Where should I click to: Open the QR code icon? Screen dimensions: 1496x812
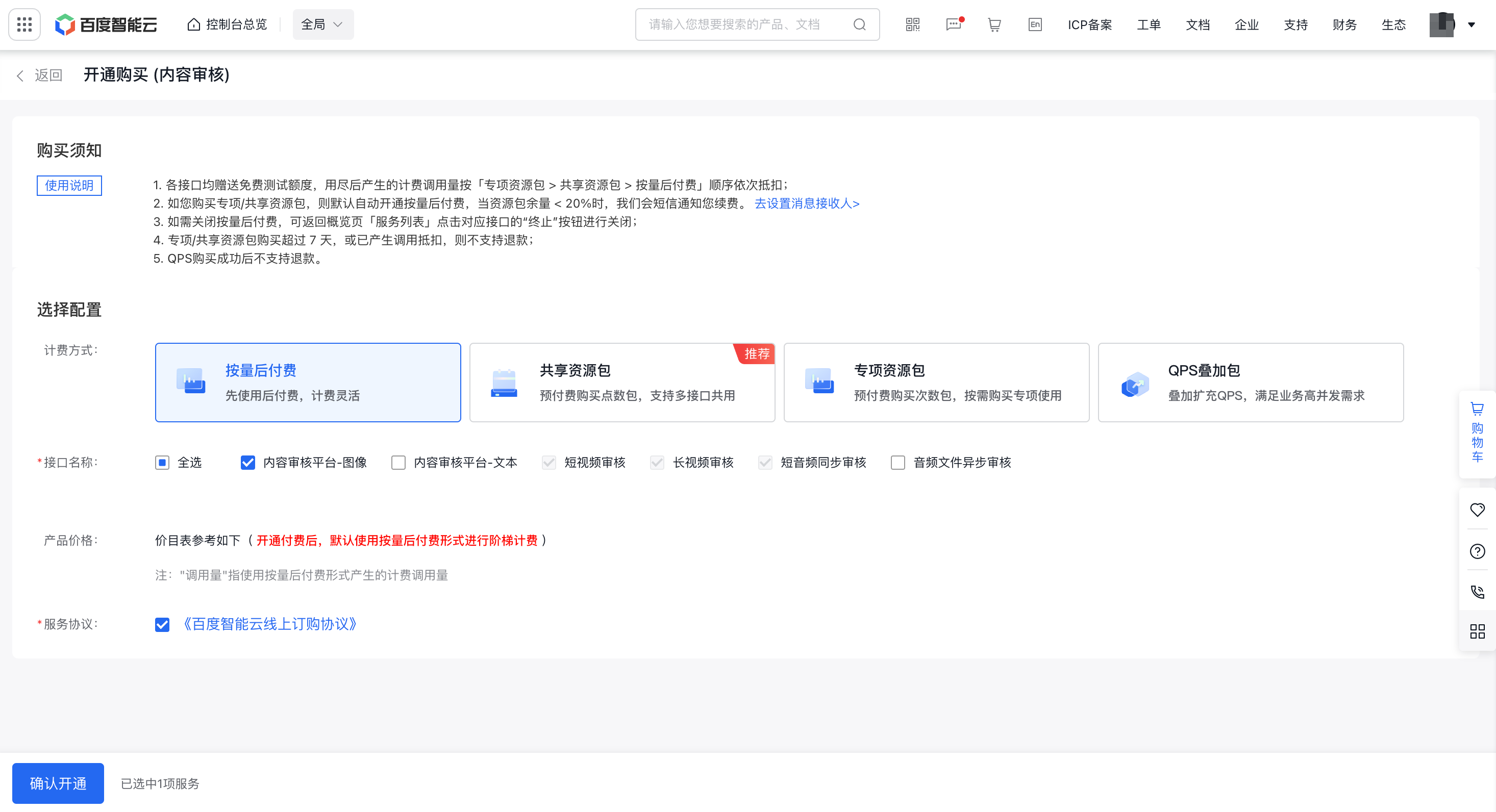click(912, 24)
